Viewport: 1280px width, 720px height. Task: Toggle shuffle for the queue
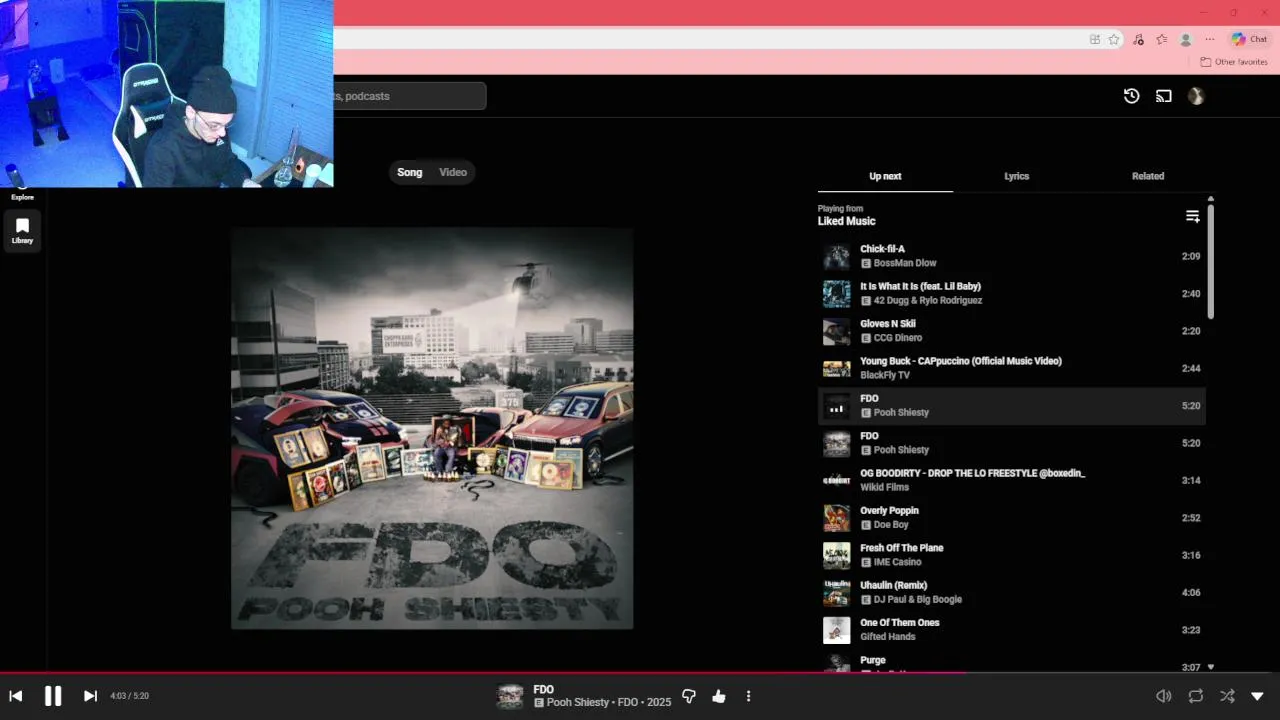point(1227,696)
